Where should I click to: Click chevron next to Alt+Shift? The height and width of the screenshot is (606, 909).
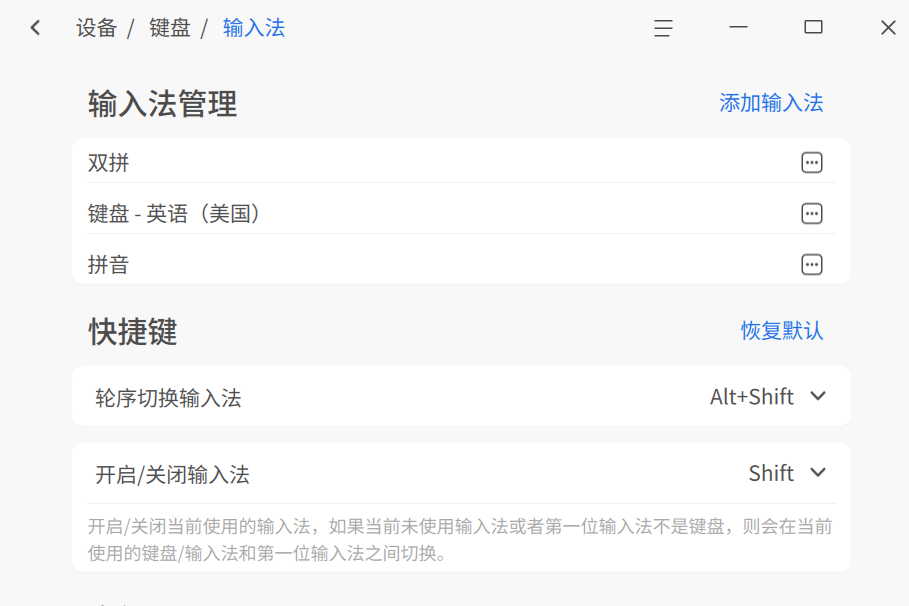[818, 396]
